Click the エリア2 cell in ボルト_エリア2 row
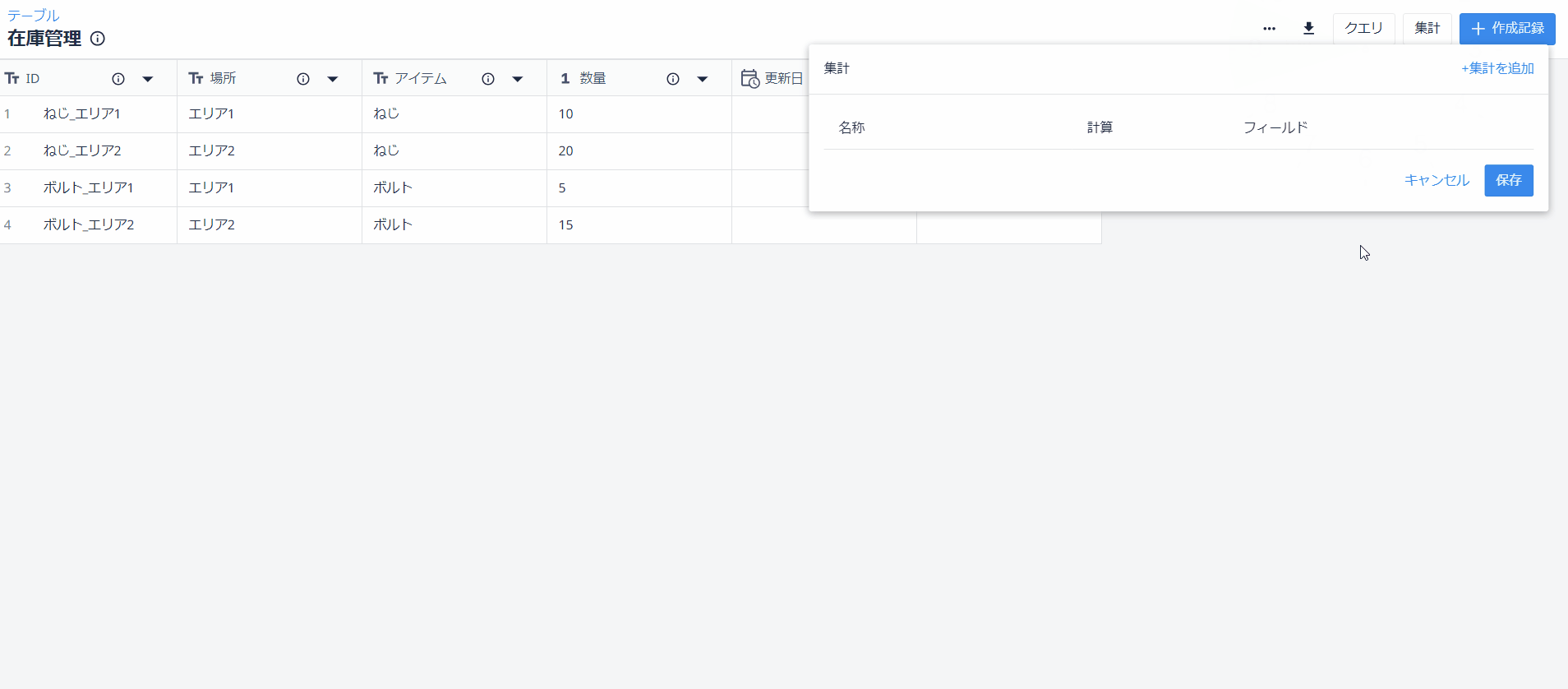Screen dimensions: 1568x689 (x=270, y=225)
